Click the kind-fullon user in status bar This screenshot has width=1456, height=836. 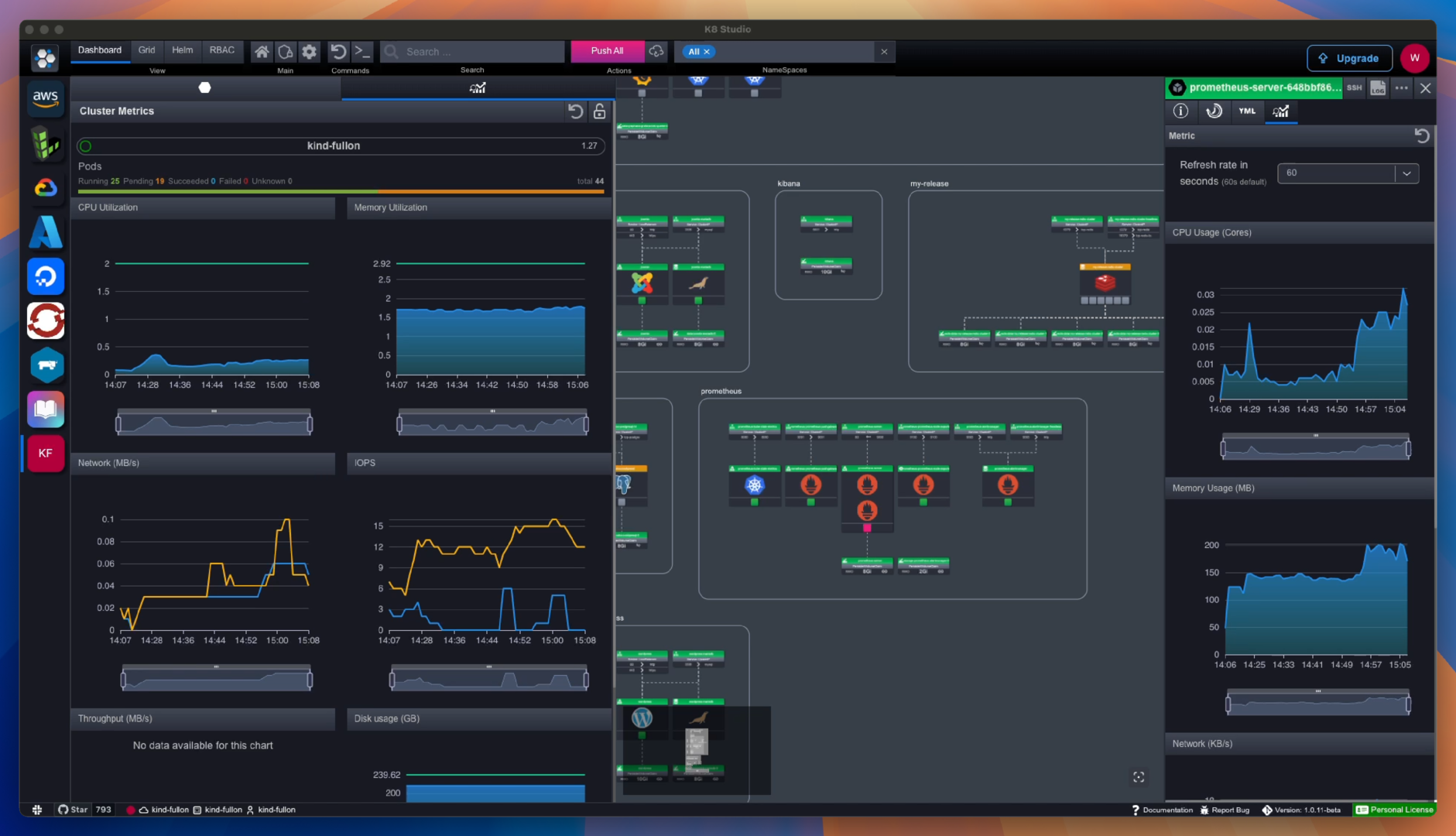271,810
